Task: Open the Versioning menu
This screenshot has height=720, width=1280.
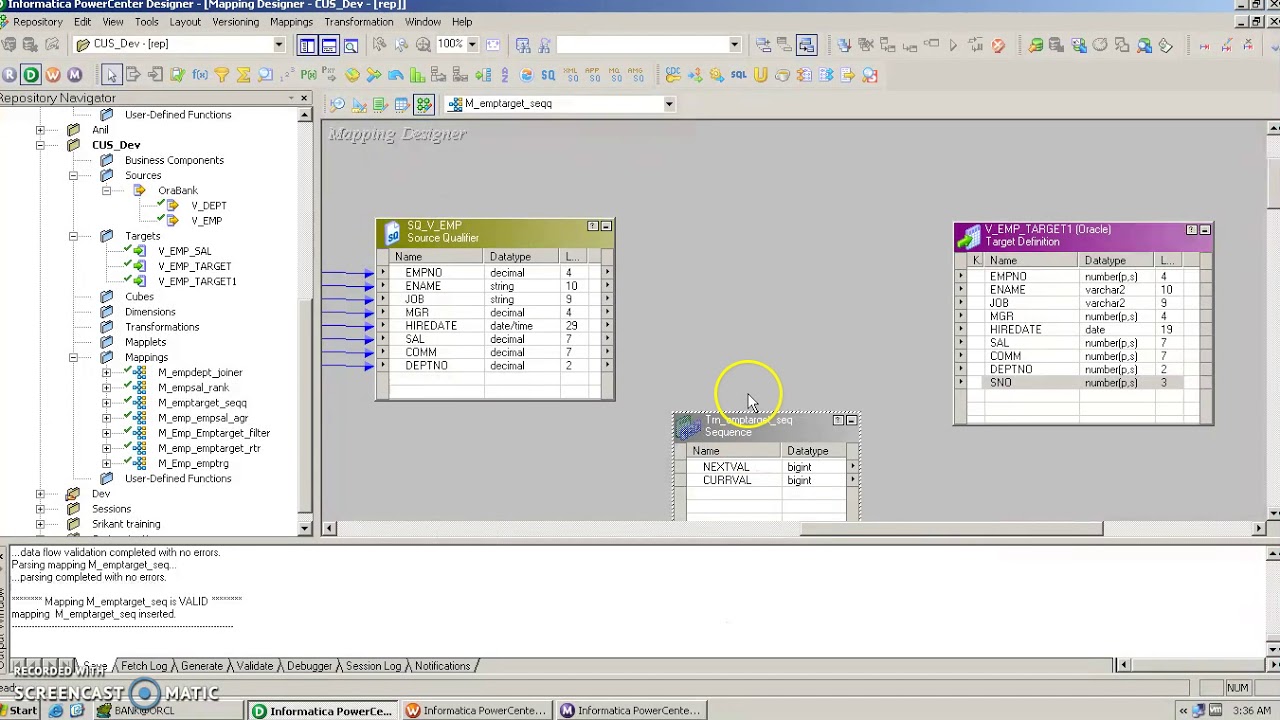Action: point(235,22)
